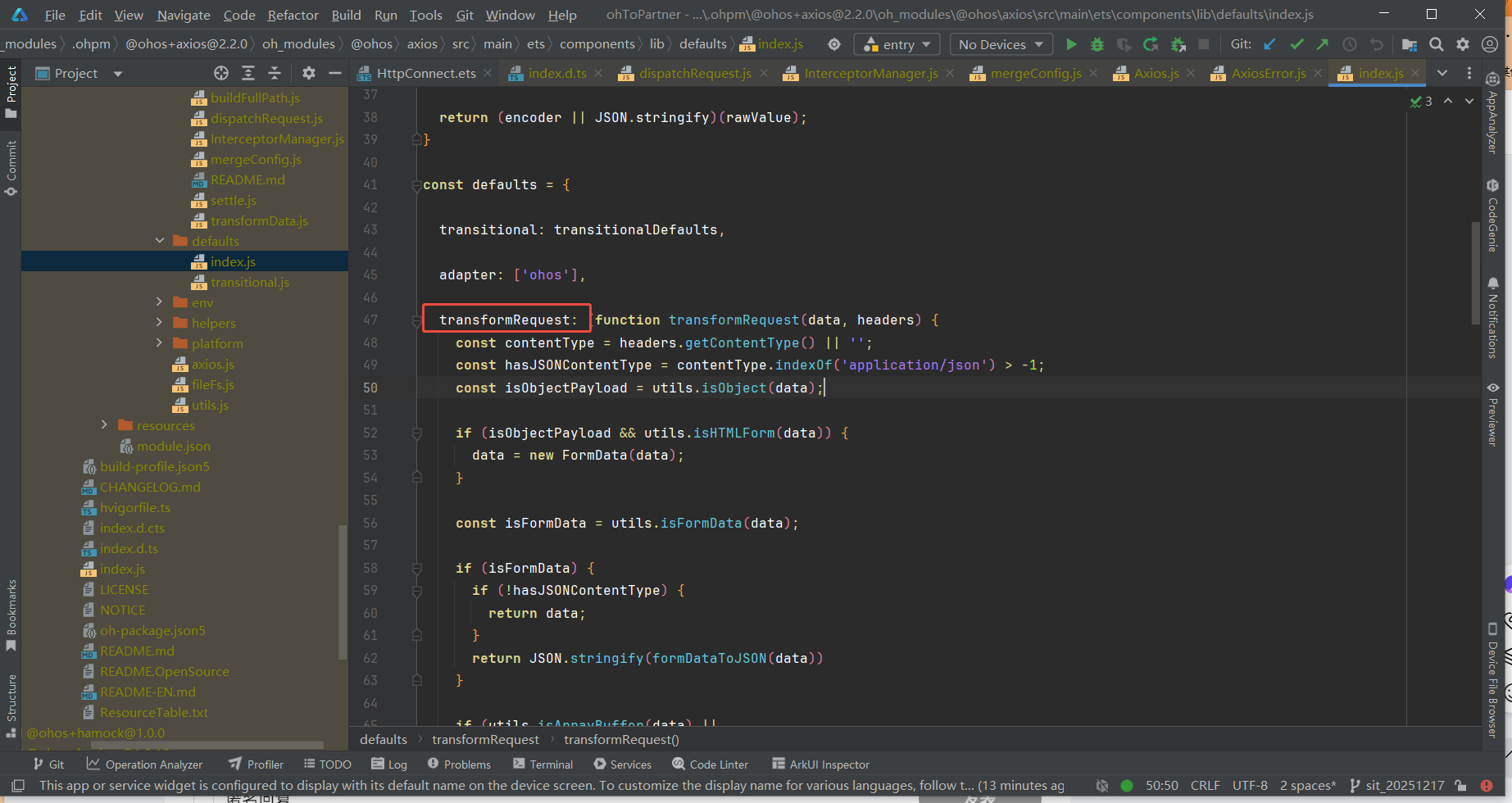Open transitional.js in the project tree
This screenshot has width=1512, height=803.
click(249, 282)
